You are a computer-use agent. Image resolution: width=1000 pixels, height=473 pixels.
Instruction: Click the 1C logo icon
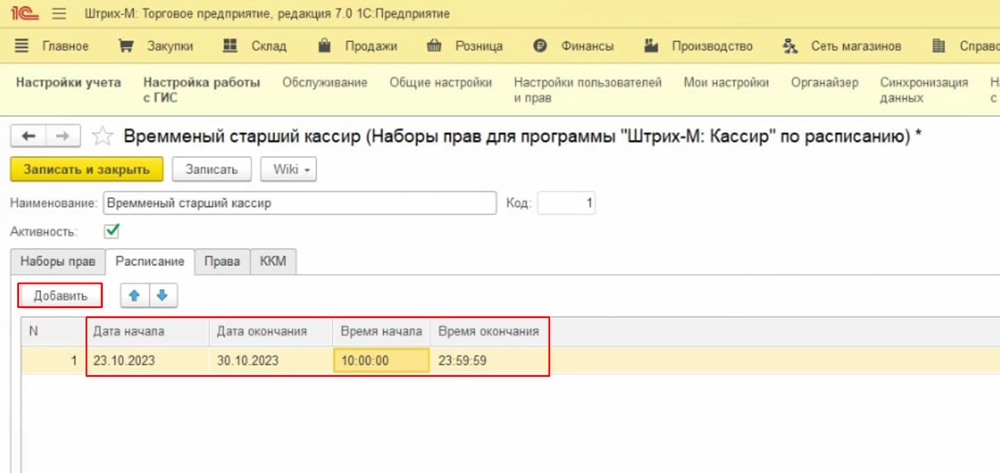23,15
